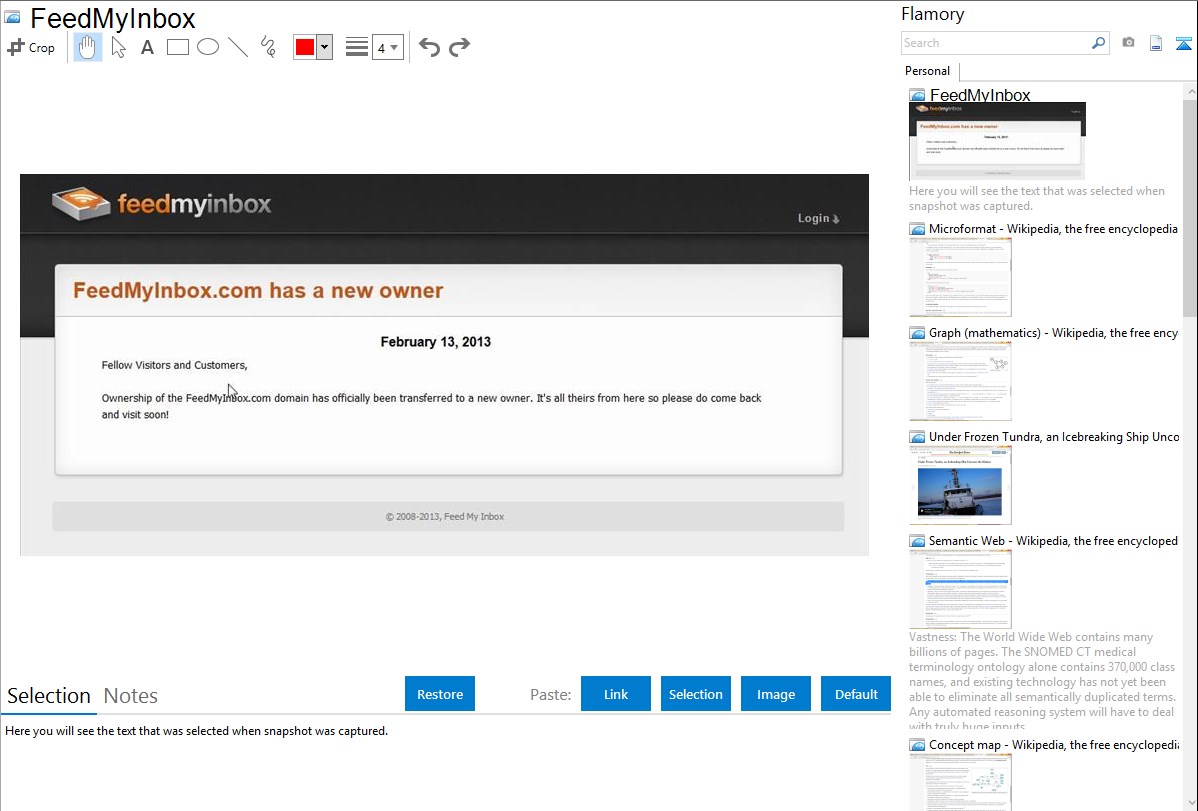
Task: Open the Notes tab
Action: pos(131,696)
